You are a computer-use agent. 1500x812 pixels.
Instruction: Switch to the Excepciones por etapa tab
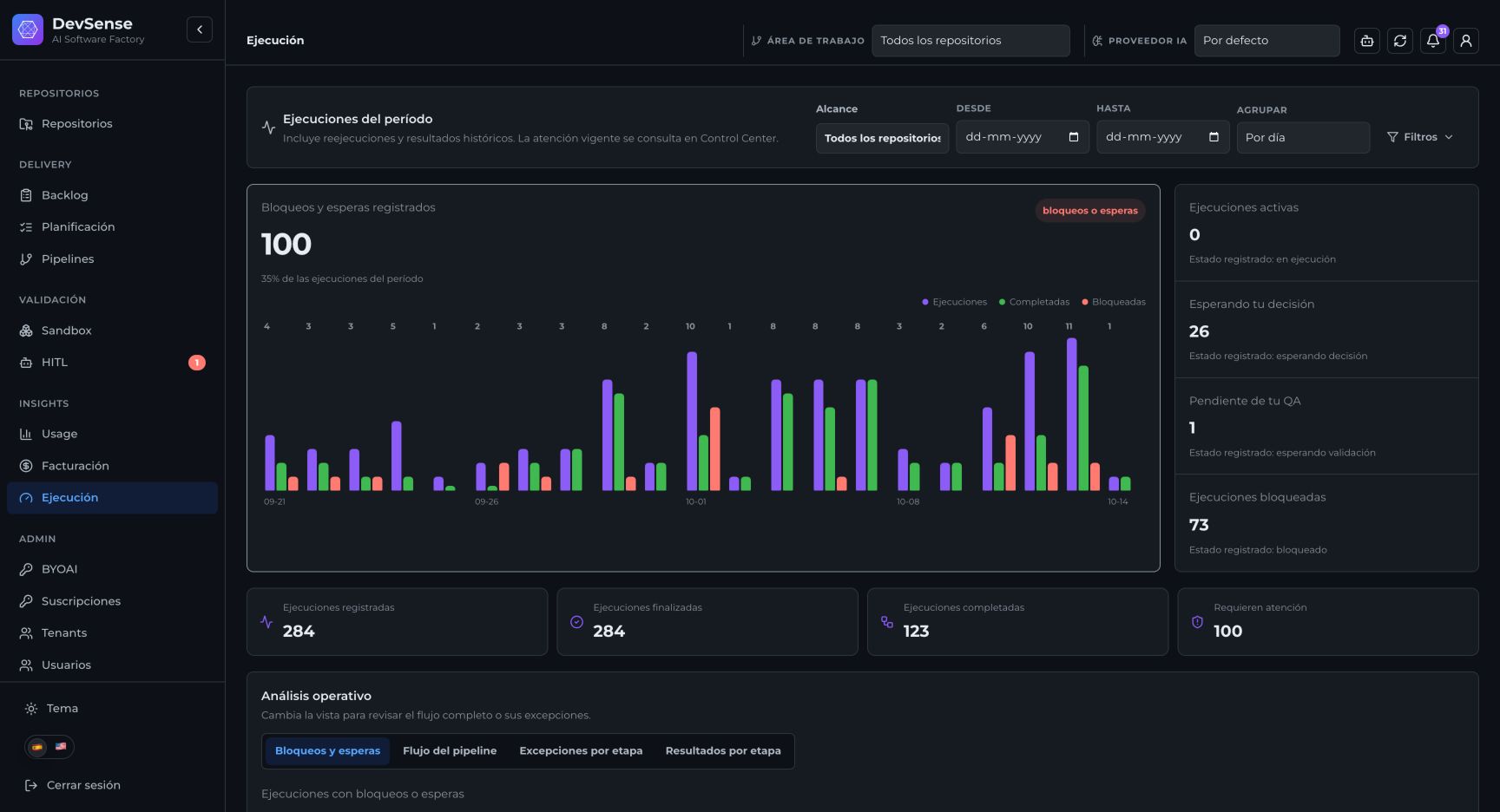(581, 751)
